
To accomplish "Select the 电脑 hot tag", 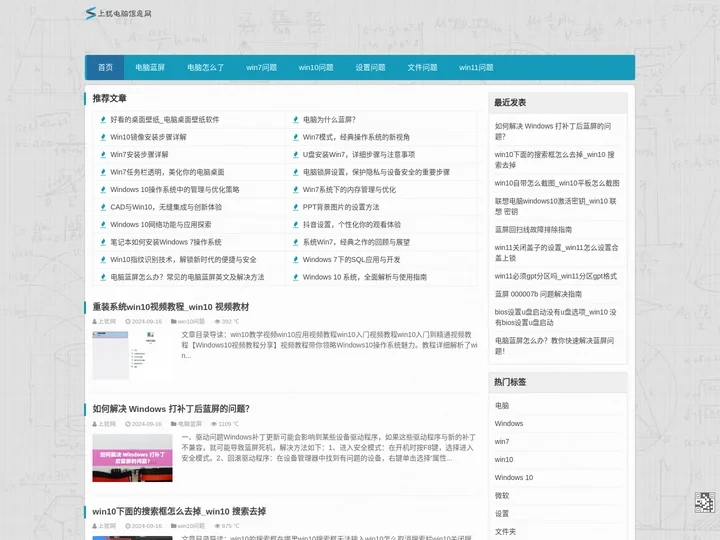I will pos(502,405).
